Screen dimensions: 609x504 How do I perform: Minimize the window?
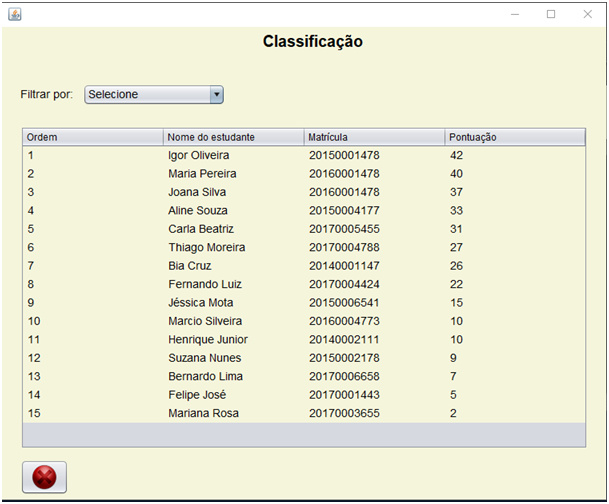[515, 14]
